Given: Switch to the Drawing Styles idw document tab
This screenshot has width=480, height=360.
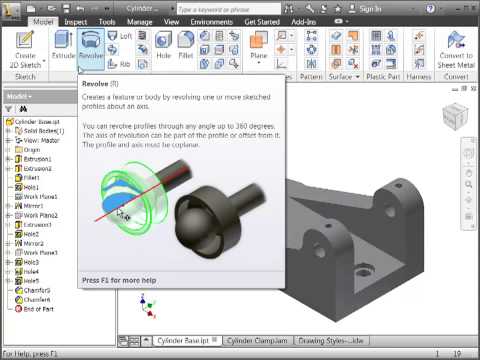Looking at the screenshot, I should pyautogui.click(x=330, y=341).
